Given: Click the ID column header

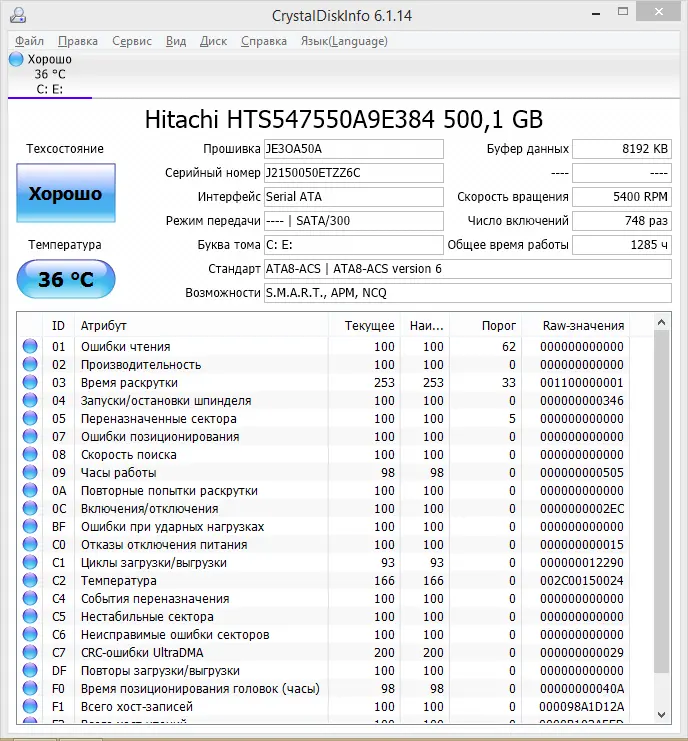Looking at the screenshot, I should point(58,326).
